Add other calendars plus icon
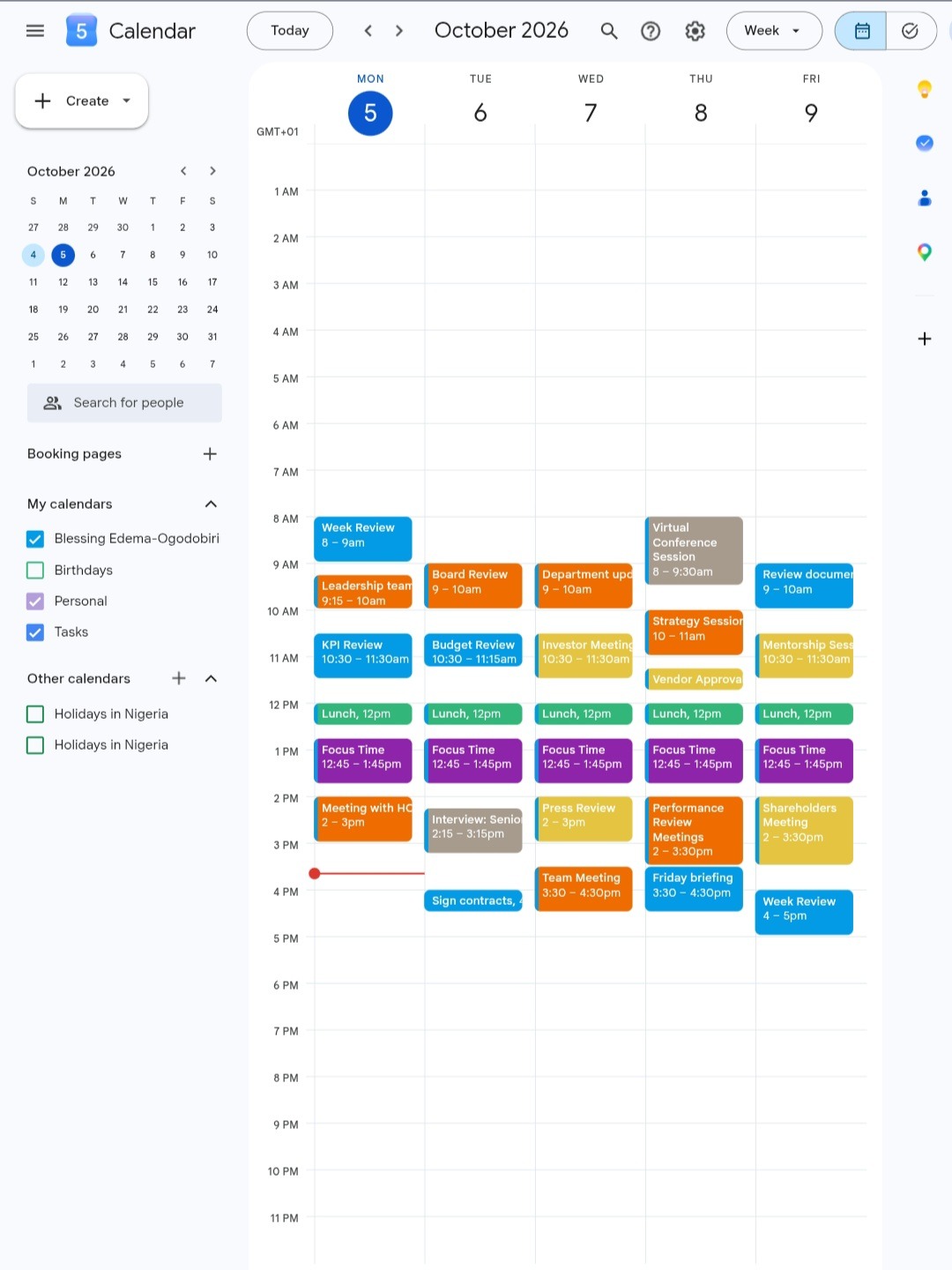952x1270 pixels. click(x=179, y=678)
